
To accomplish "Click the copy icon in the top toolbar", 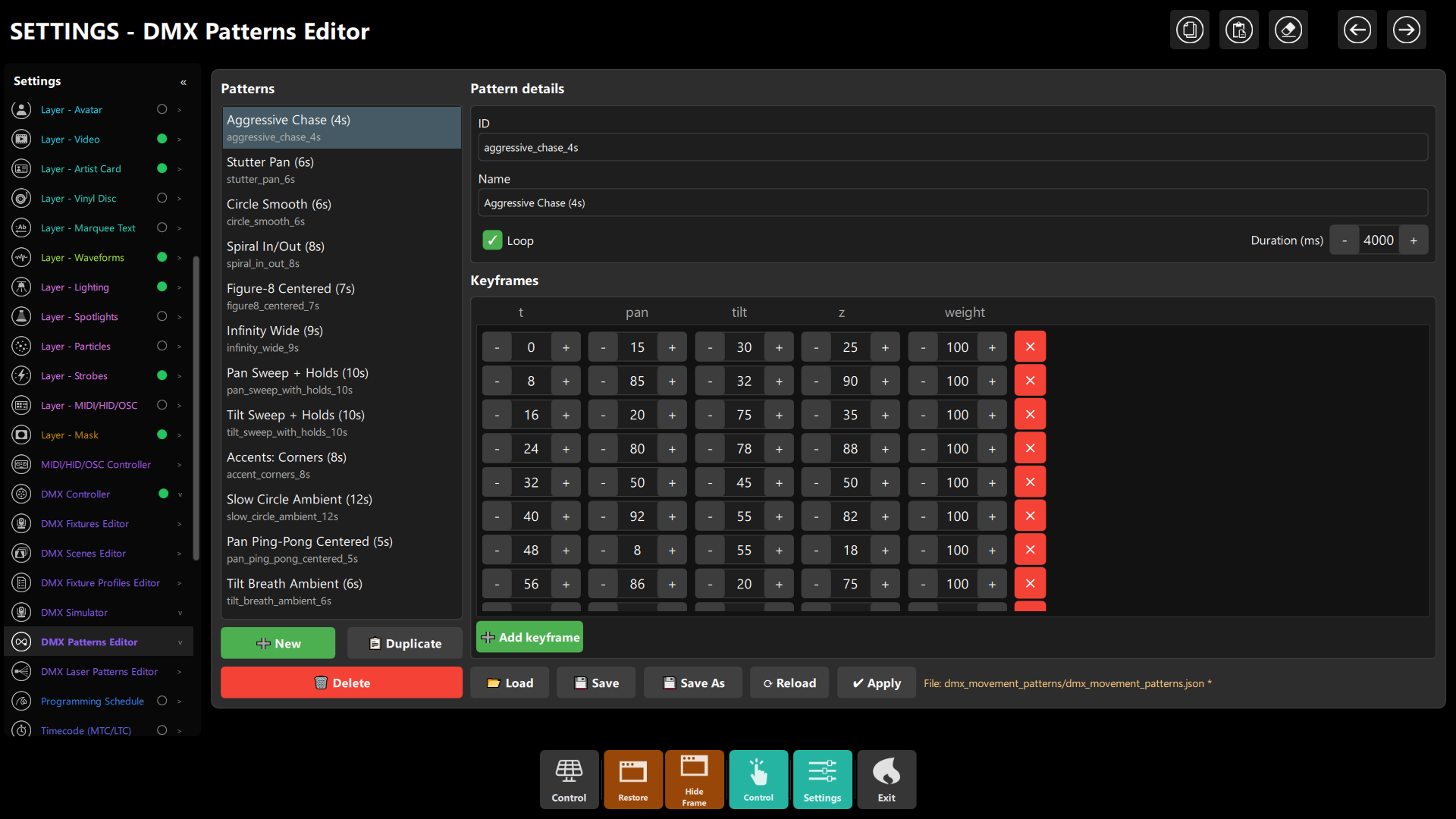I will (x=1189, y=30).
